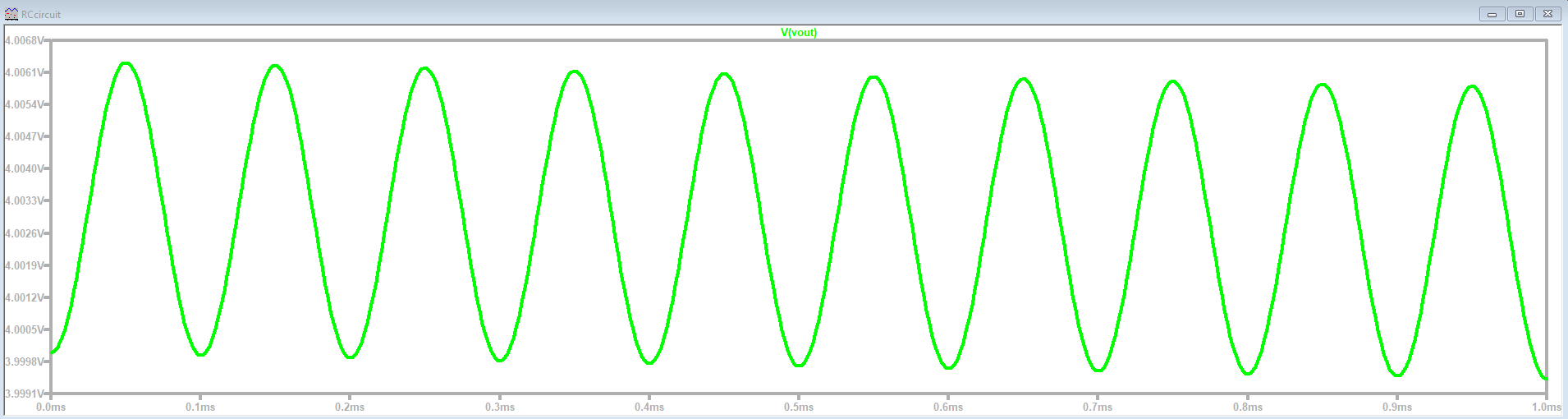Click the 4.0061V vertical axis label
Image resolution: width=1568 pixels, height=419 pixels.
point(23,72)
